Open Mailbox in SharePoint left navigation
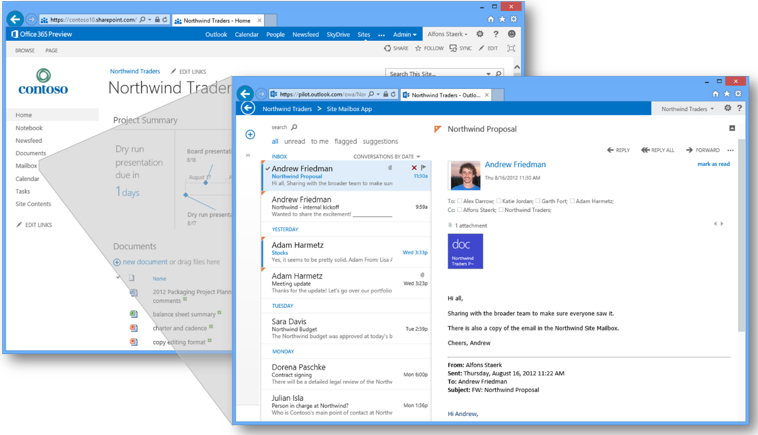Screen dimensions: 758x435 pyautogui.click(x=26, y=166)
